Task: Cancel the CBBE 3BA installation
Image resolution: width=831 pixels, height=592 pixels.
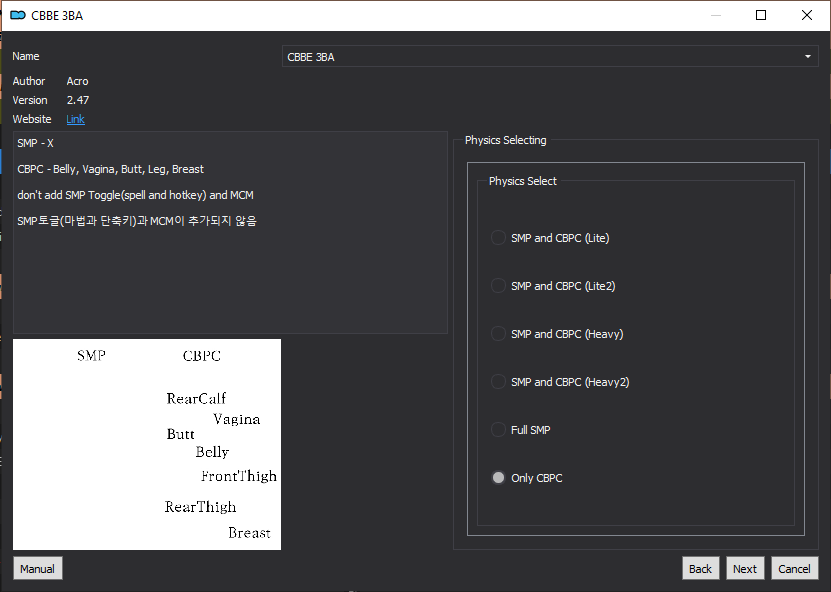Action: click(x=794, y=569)
